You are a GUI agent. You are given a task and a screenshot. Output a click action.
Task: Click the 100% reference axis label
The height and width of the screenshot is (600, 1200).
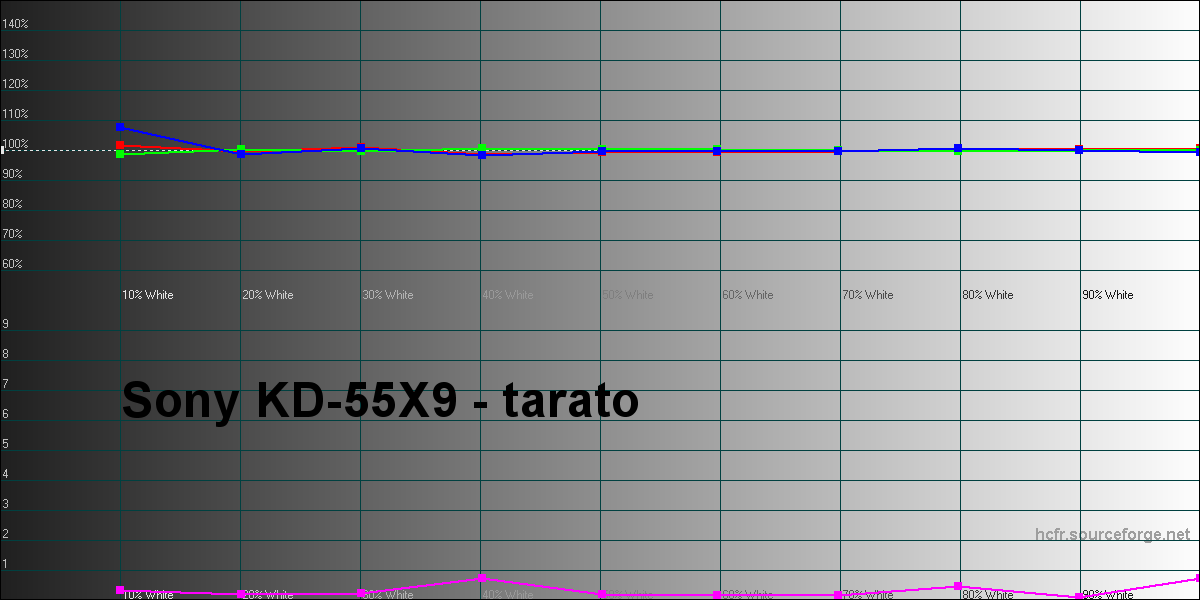click(15, 144)
